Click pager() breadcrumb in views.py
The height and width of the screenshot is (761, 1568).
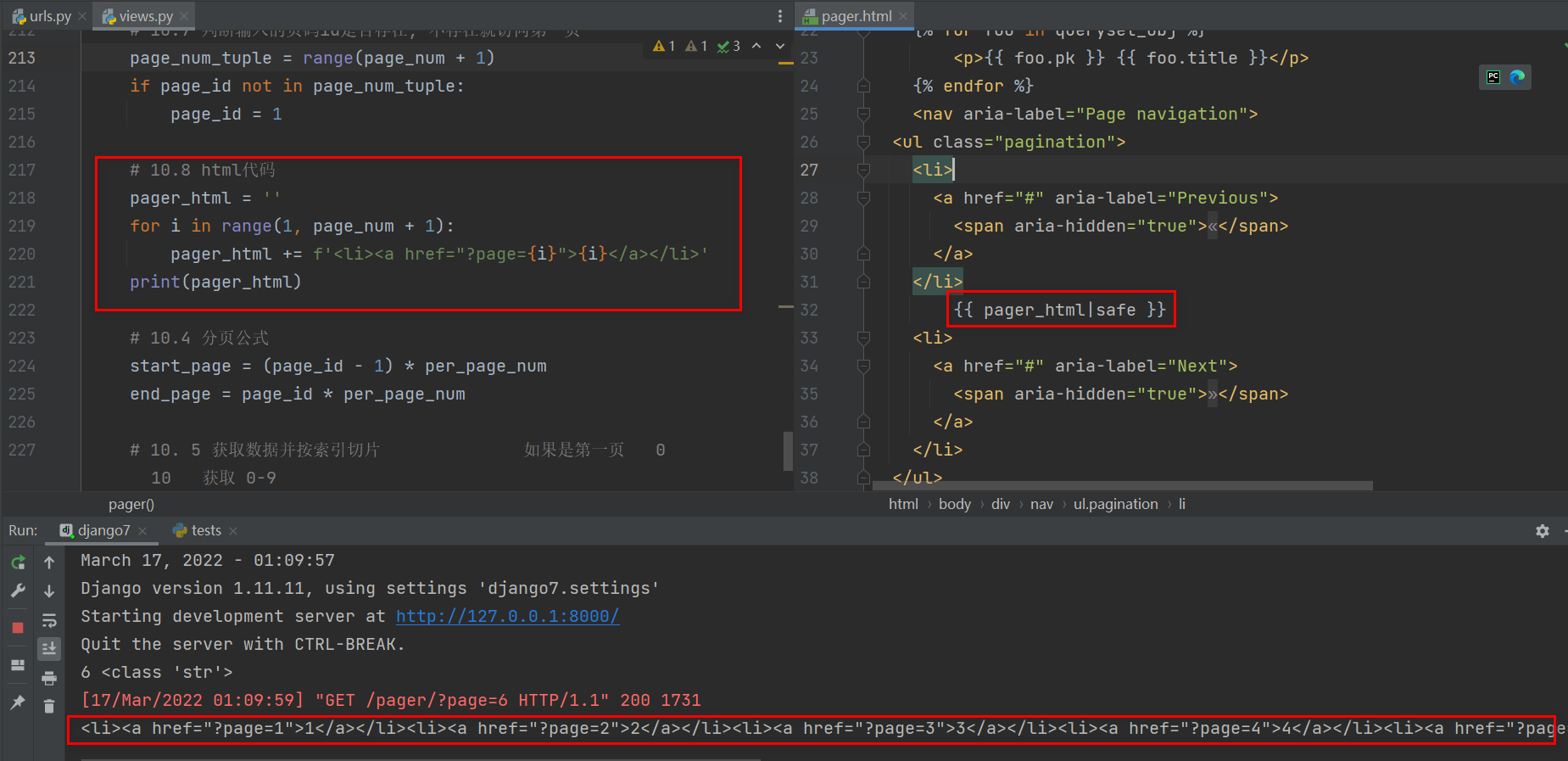tap(131, 504)
